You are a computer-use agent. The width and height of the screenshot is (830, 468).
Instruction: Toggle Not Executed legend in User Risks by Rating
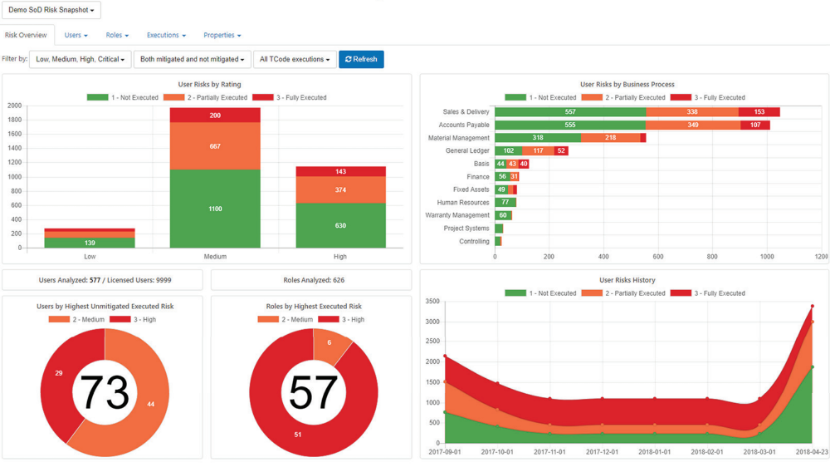click(123, 97)
